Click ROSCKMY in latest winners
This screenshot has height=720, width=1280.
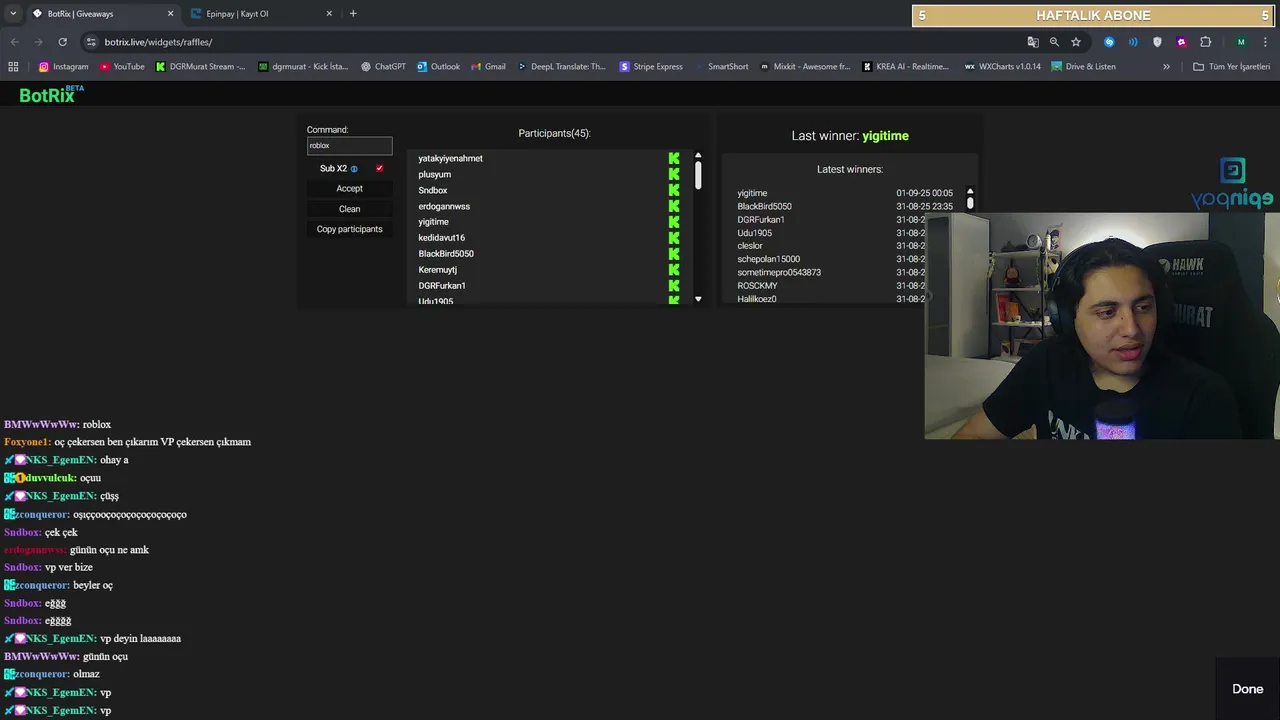(x=757, y=286)
